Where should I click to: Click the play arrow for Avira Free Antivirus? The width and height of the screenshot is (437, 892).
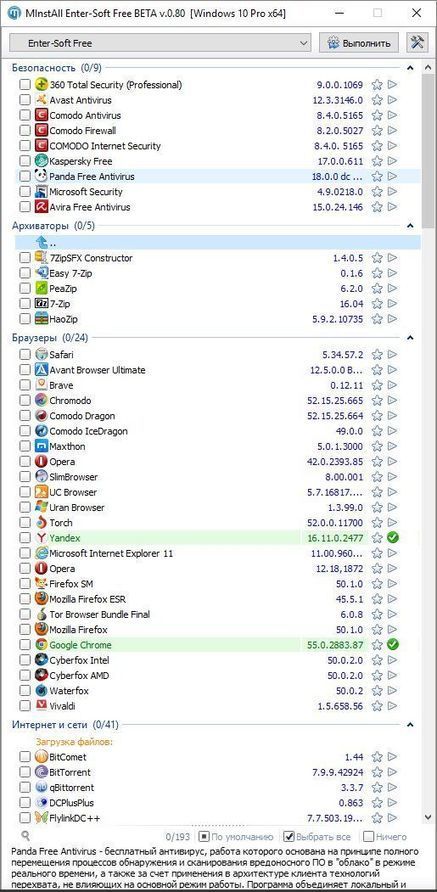point(393,207)
